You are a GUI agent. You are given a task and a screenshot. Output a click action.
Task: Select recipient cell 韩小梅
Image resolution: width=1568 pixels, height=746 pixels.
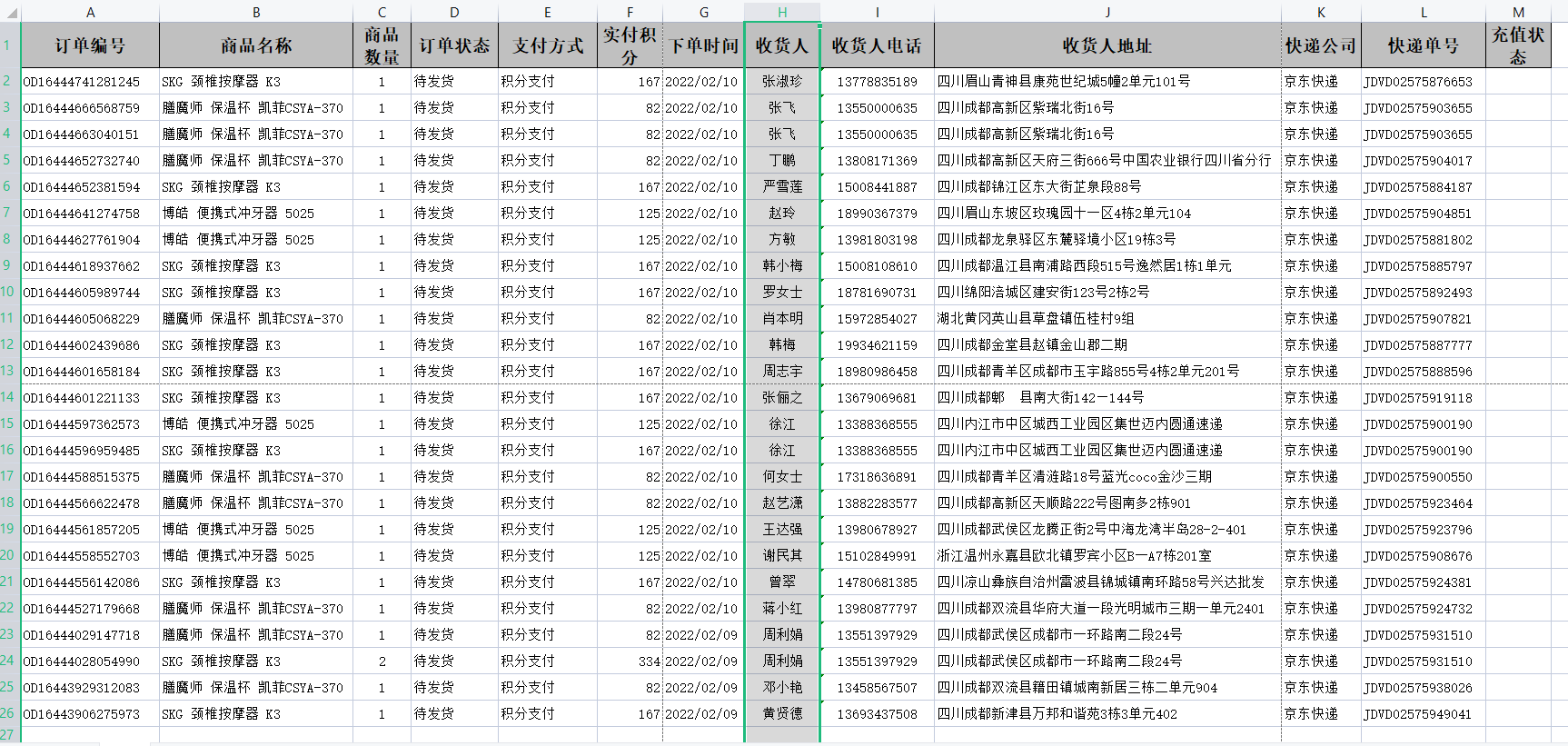point(782,266)
